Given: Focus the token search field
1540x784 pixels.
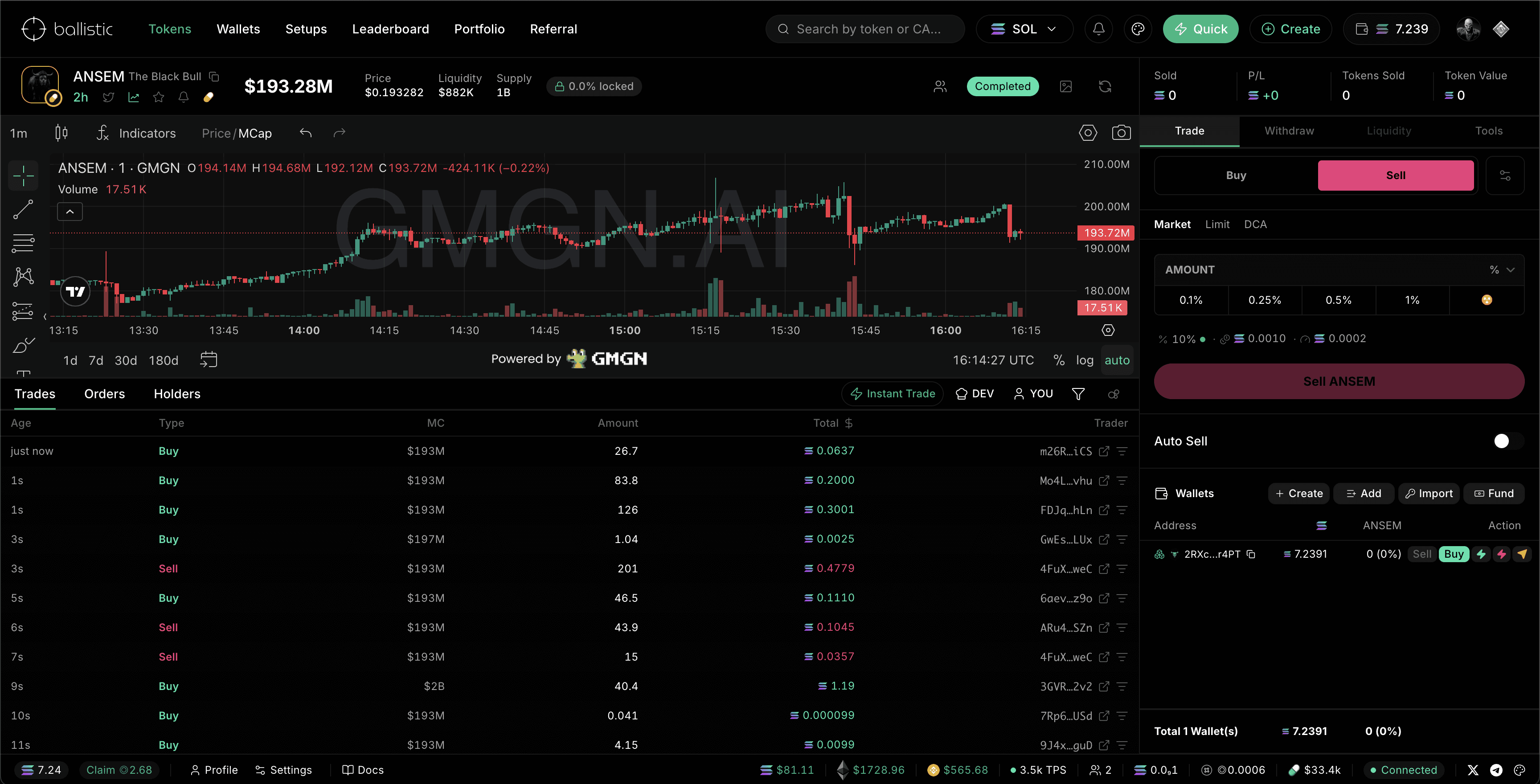Looking at the screenshot, I should [865, 29].
